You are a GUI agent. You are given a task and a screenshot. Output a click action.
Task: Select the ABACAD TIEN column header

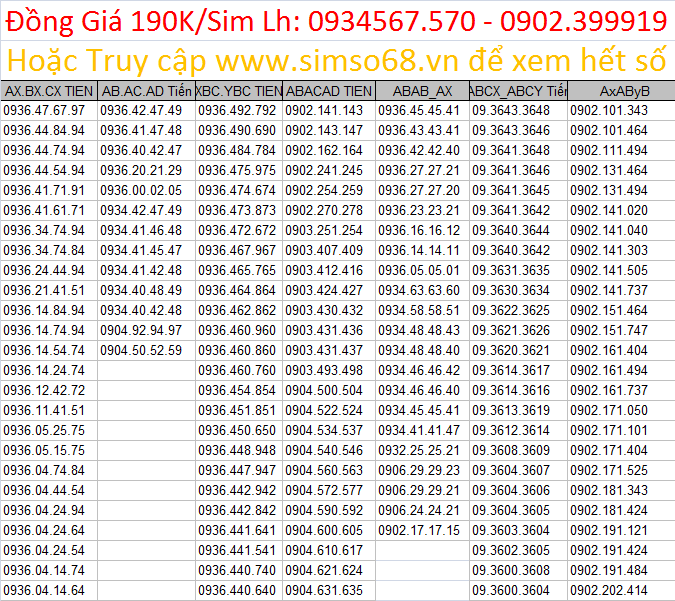click(329, 91)
